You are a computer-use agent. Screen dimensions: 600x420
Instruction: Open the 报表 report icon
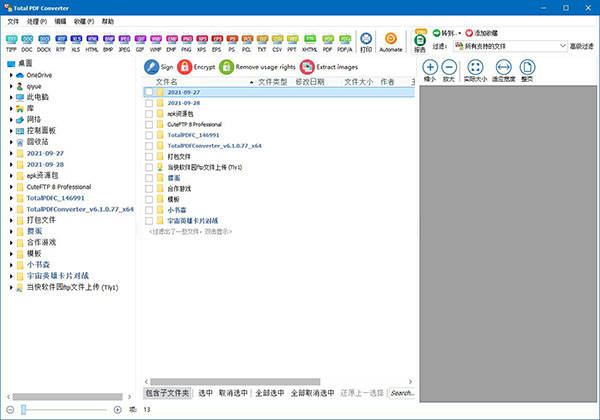click(x=420, y=42)
